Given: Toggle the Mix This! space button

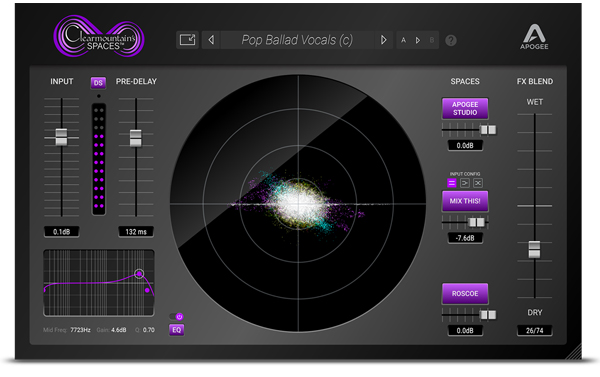Looking at the screenshot, I should click(465, 201).
